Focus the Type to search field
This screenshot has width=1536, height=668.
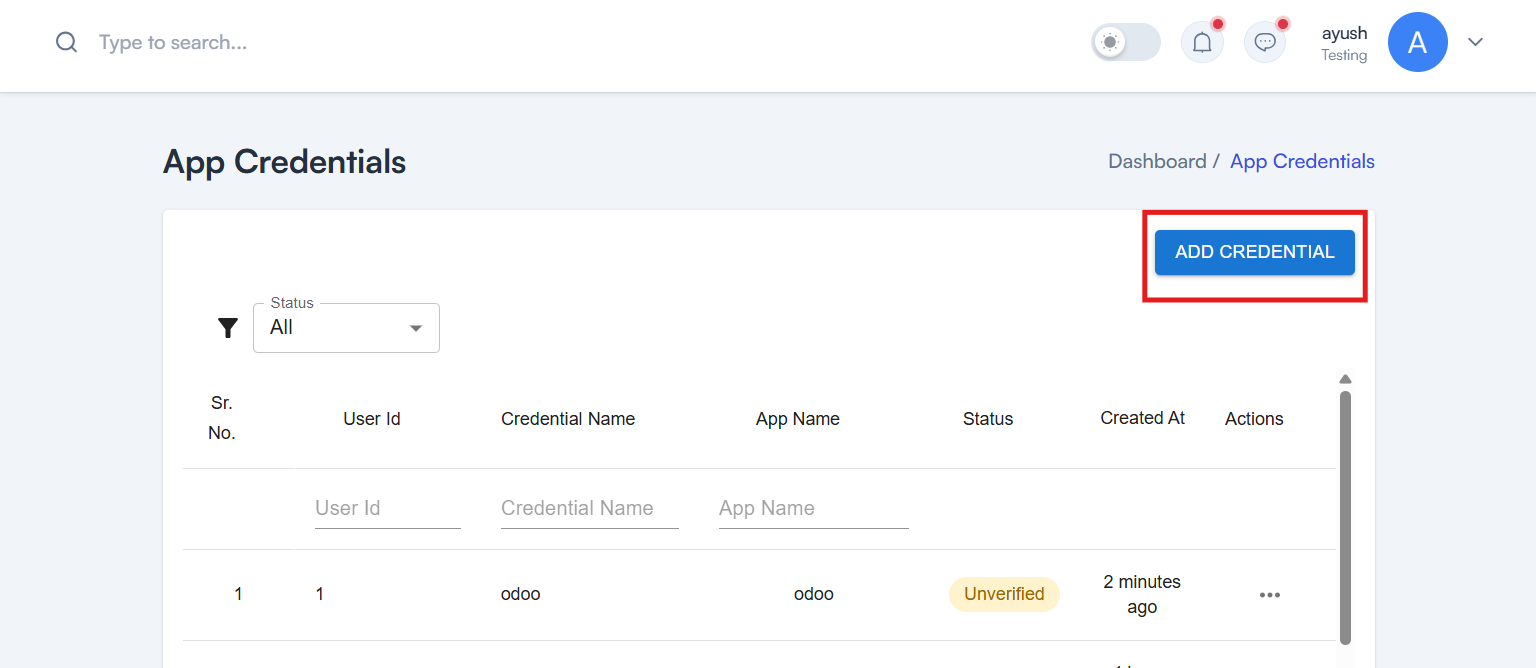pos(300,42)
